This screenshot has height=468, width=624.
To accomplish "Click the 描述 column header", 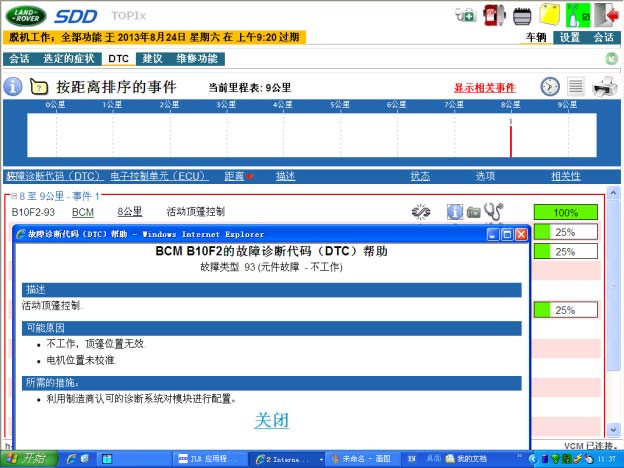I will coord(285,176).
